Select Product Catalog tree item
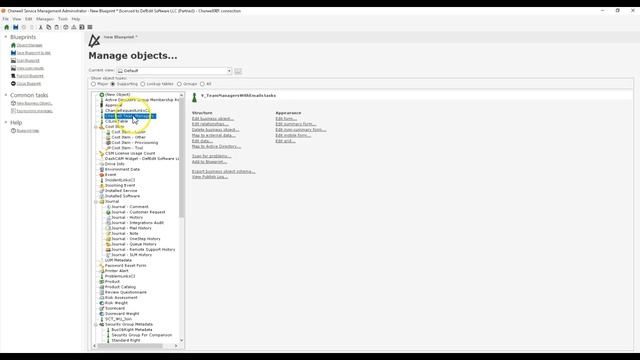This screenshot has width=640, height=360. [x=120, y=287]
